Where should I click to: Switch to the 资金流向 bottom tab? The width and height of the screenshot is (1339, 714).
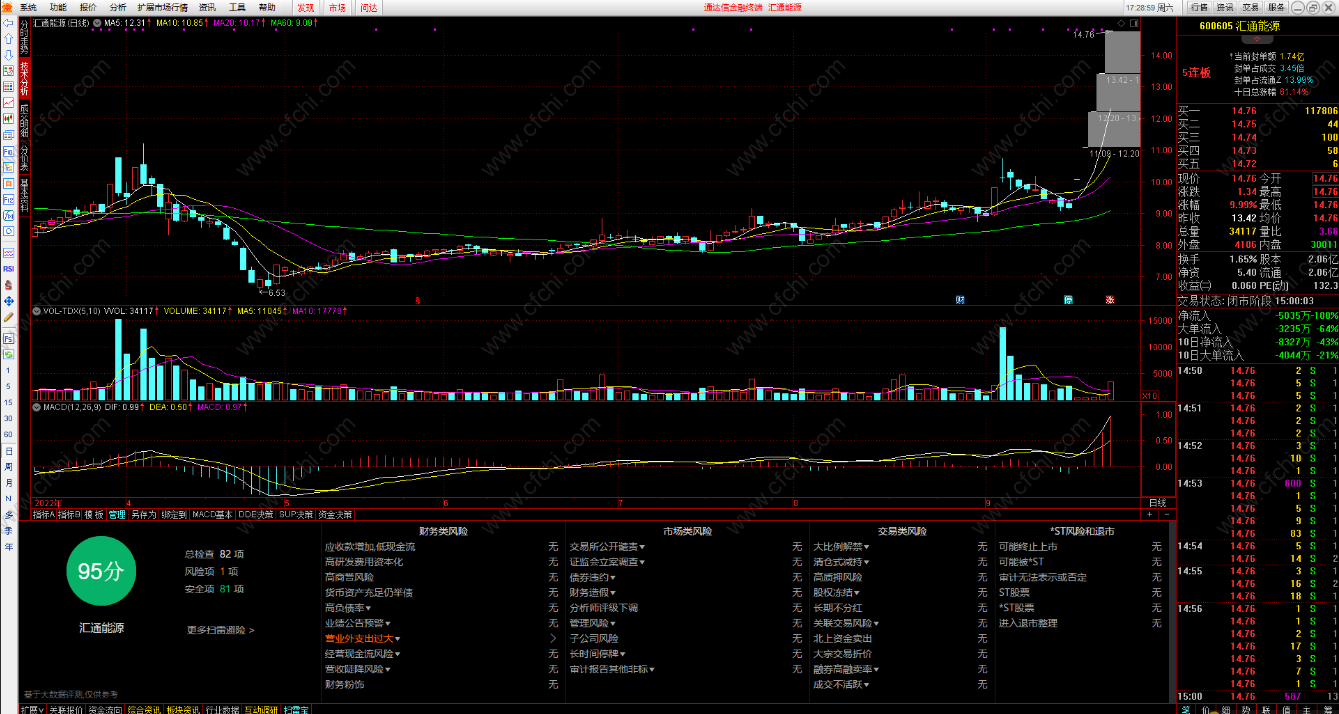(x=104, y=709)
